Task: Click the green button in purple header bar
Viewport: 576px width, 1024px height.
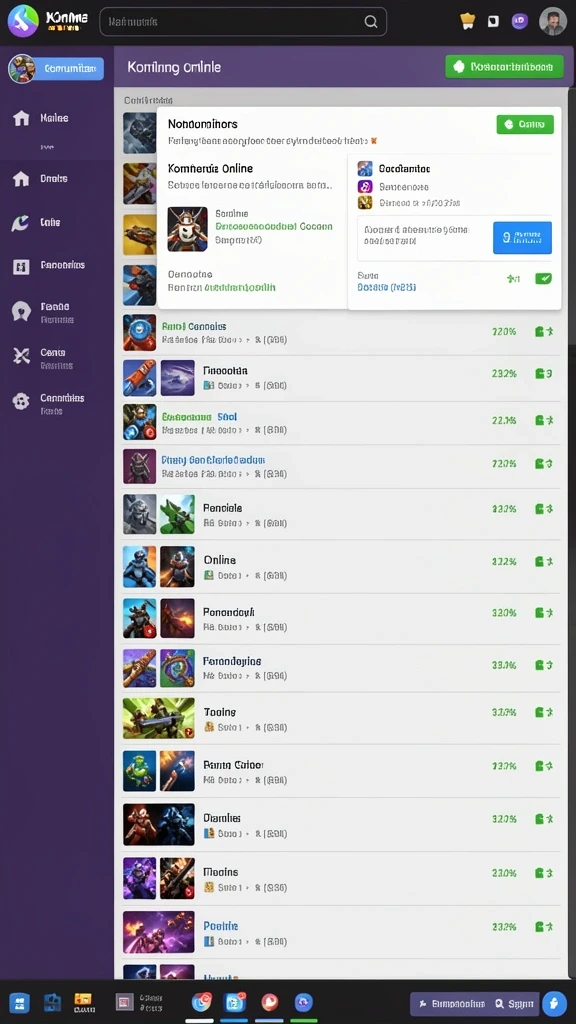Action: 504,67
